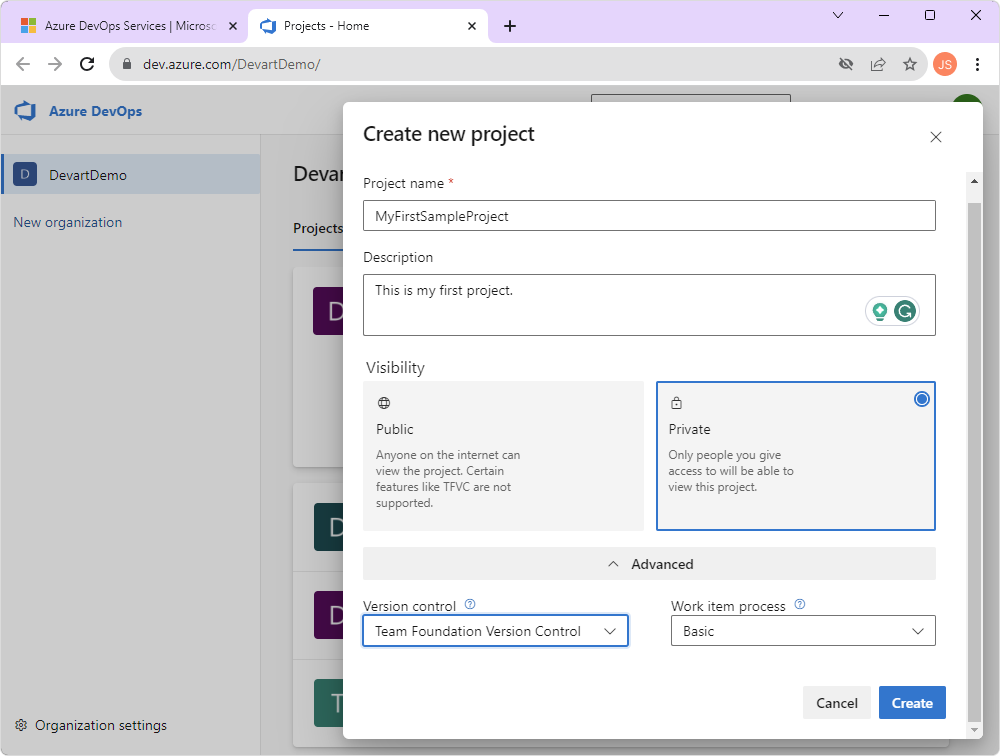Screen dimensions: 1000x756
Task: Open the Work item process dropdown
Action: (803, 631)
